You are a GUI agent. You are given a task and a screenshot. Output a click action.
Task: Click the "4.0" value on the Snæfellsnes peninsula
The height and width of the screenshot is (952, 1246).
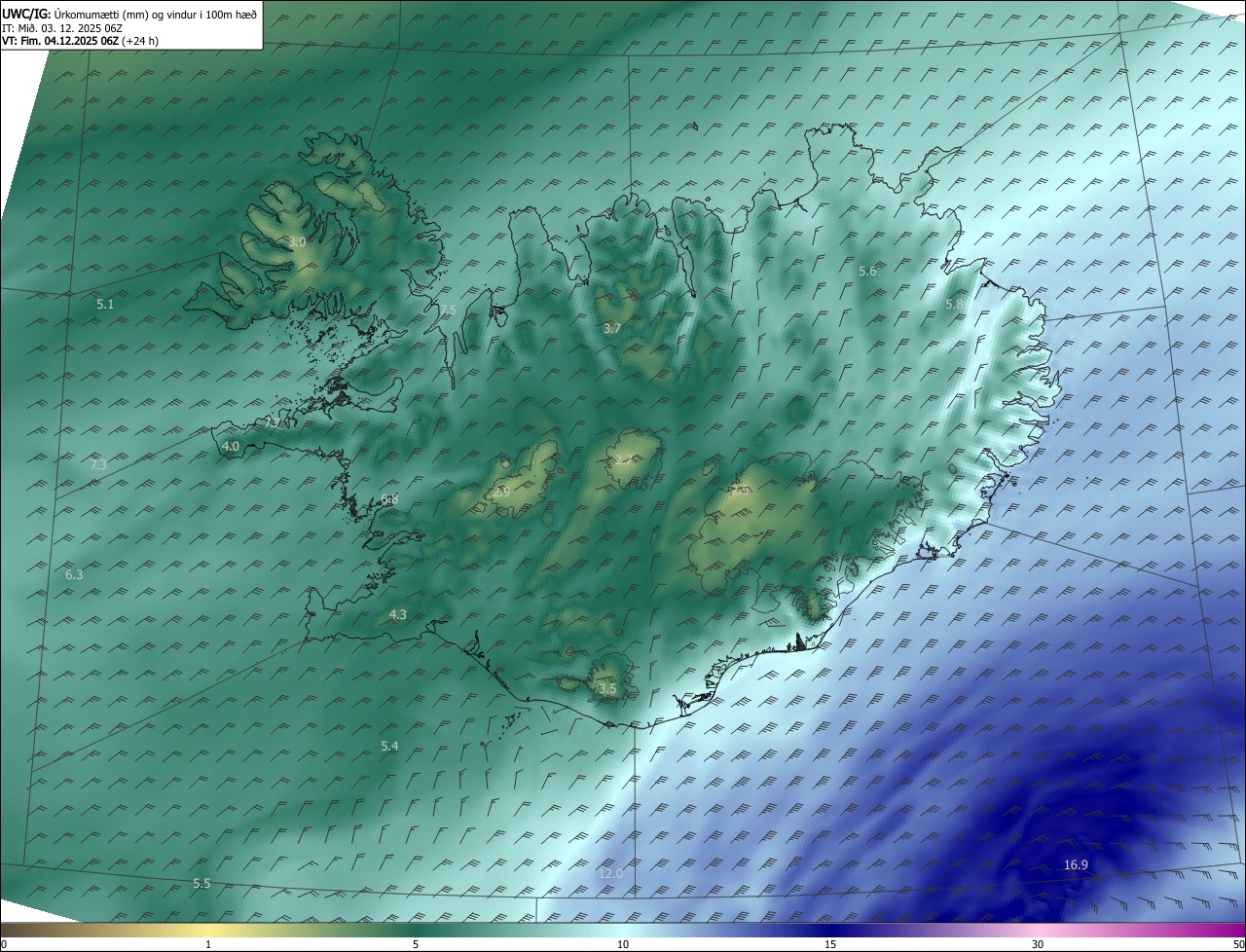[231, 447]
